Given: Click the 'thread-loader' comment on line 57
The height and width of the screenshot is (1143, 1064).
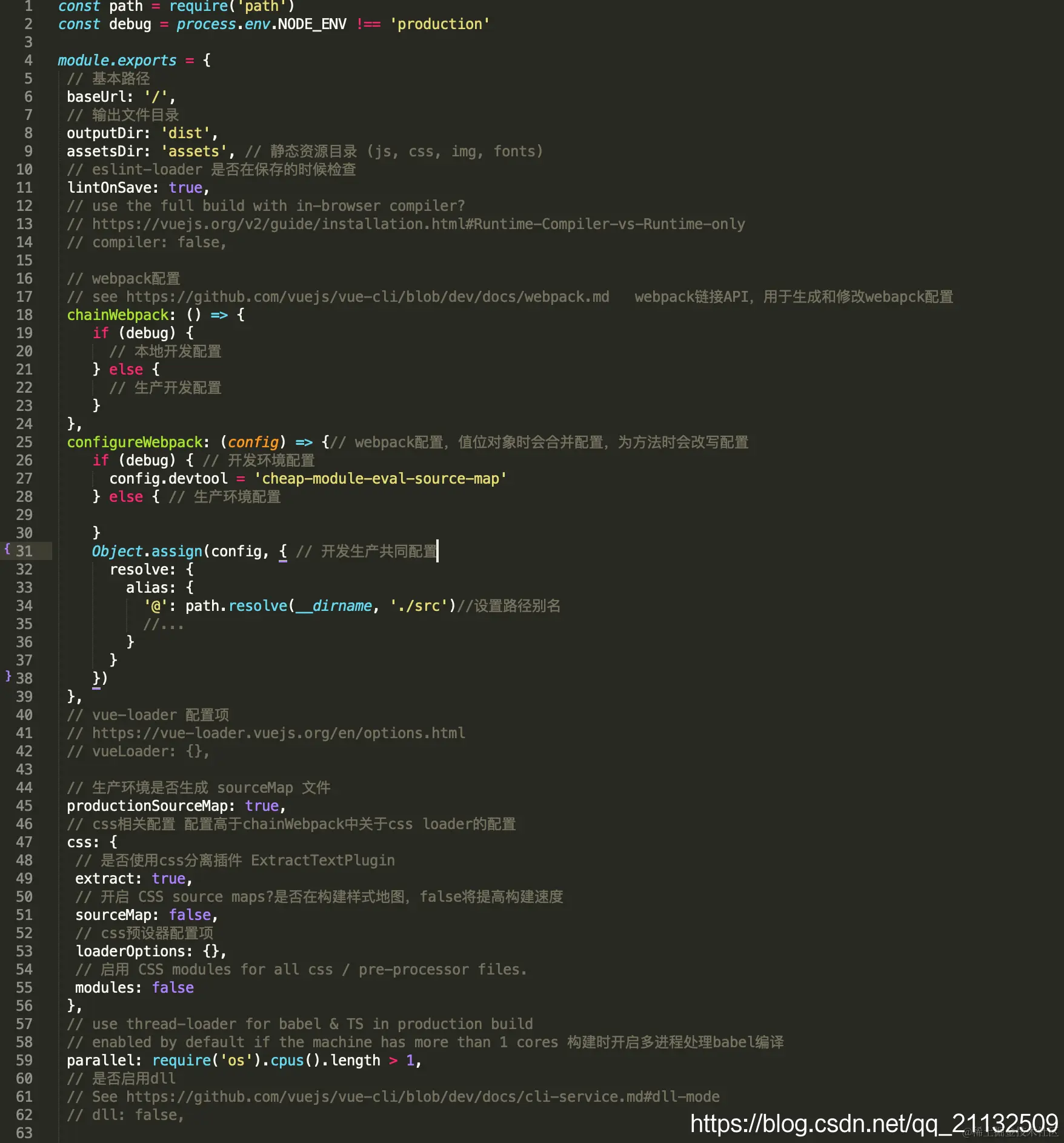Looking at the screenshot, I should click(300, 1024).
